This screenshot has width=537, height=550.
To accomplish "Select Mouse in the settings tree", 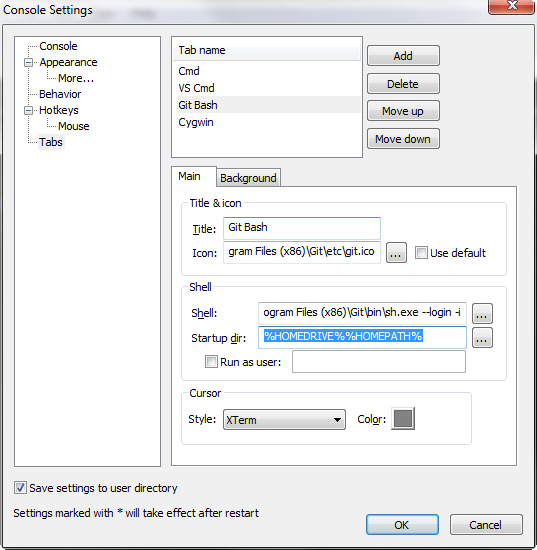I will [74, 126].
